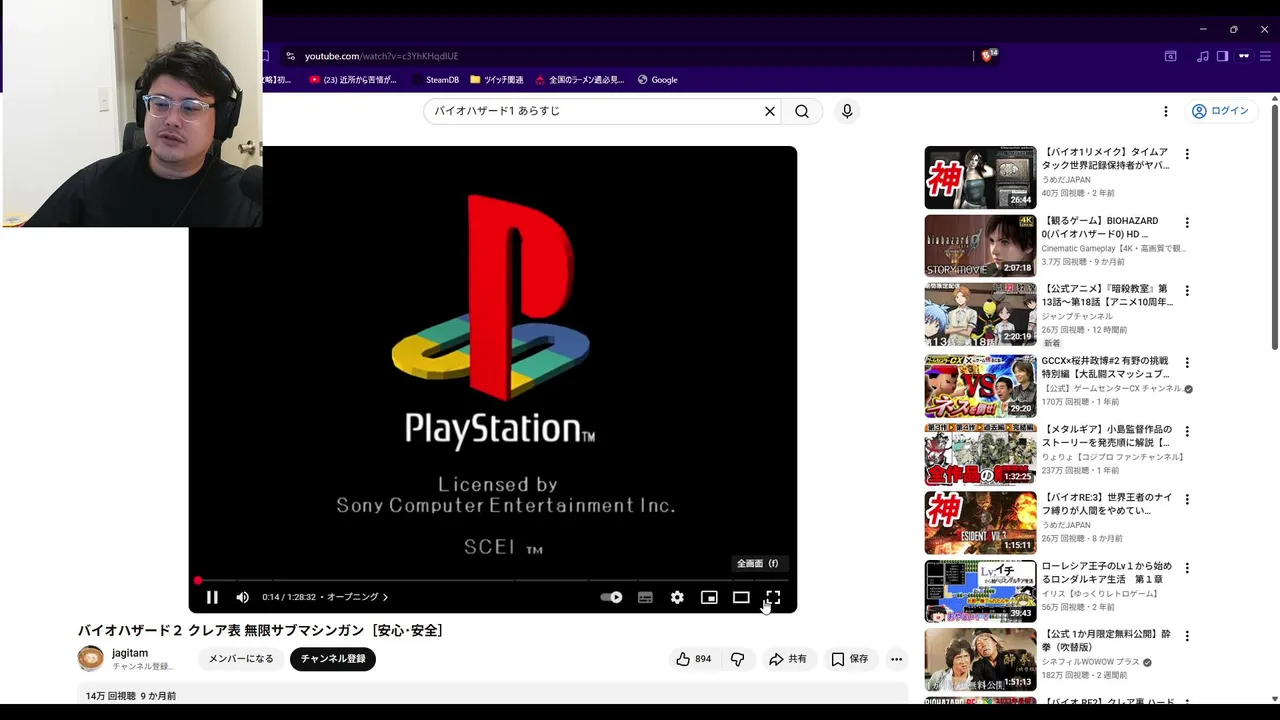Click the 共有 share button
Screen dimensions: 1280x720
coord(787,659)
